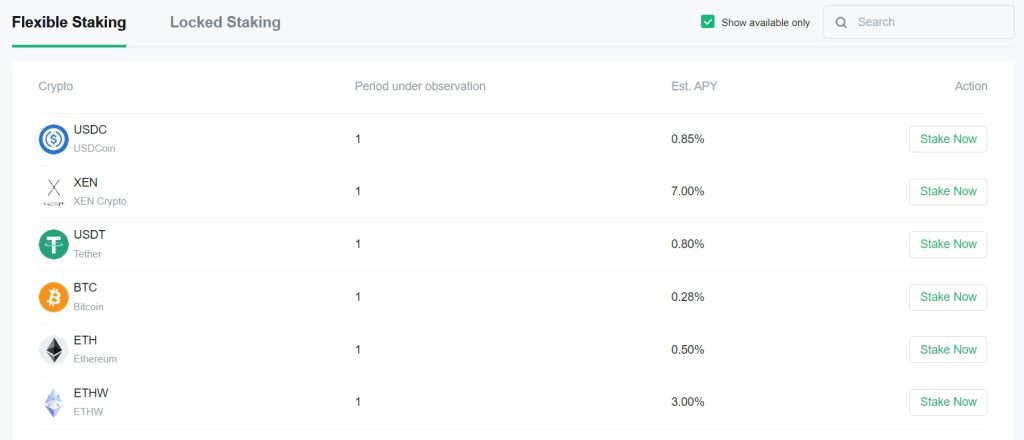
Task: Switch to the Locked Staking tab
Action: click(225, 22)
